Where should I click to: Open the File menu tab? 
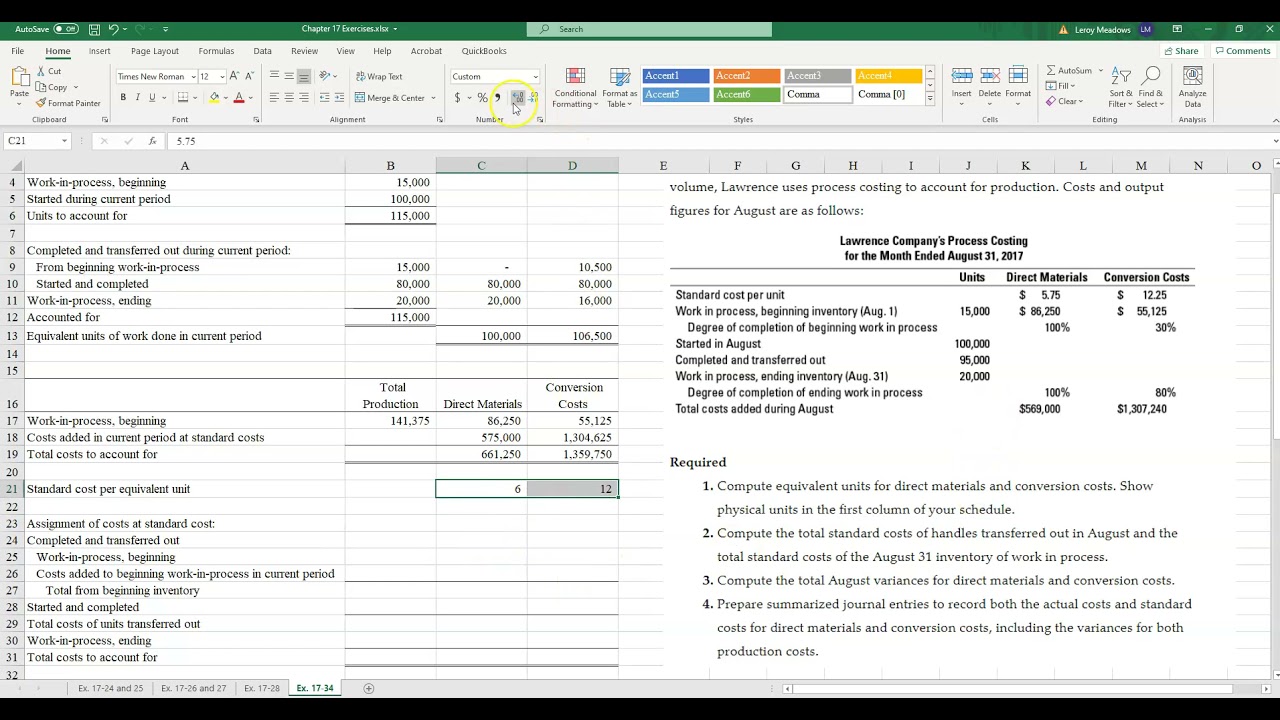[x=18, y=51]
